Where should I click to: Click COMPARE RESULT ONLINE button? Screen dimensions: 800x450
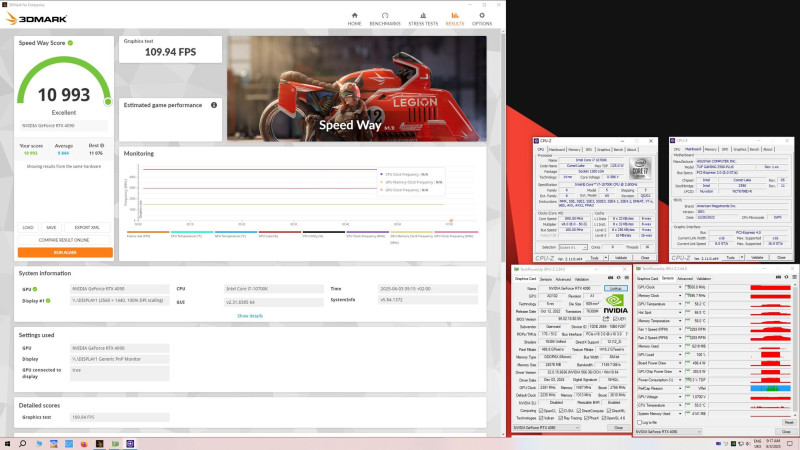click(x=64, y=240)
